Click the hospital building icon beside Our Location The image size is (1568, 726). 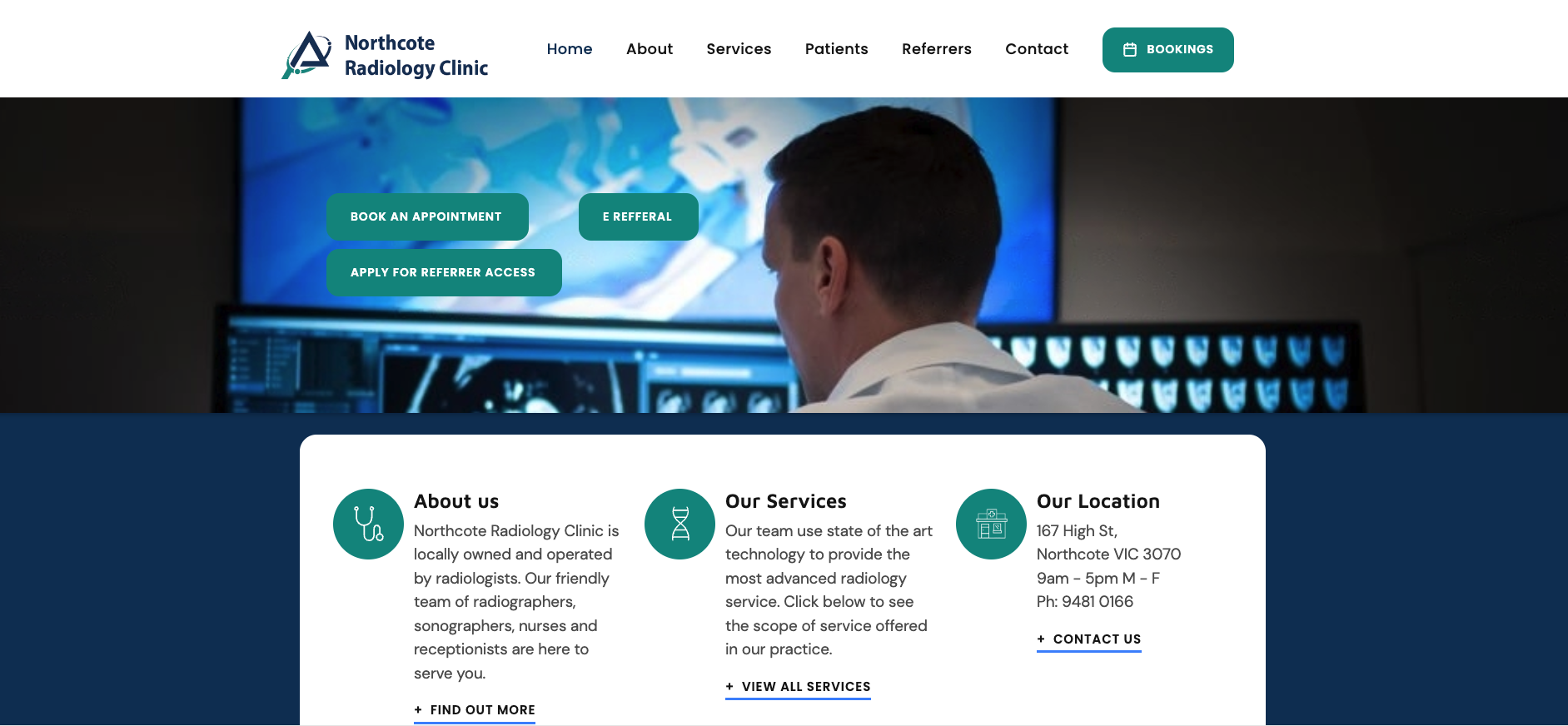click(991, 524)
